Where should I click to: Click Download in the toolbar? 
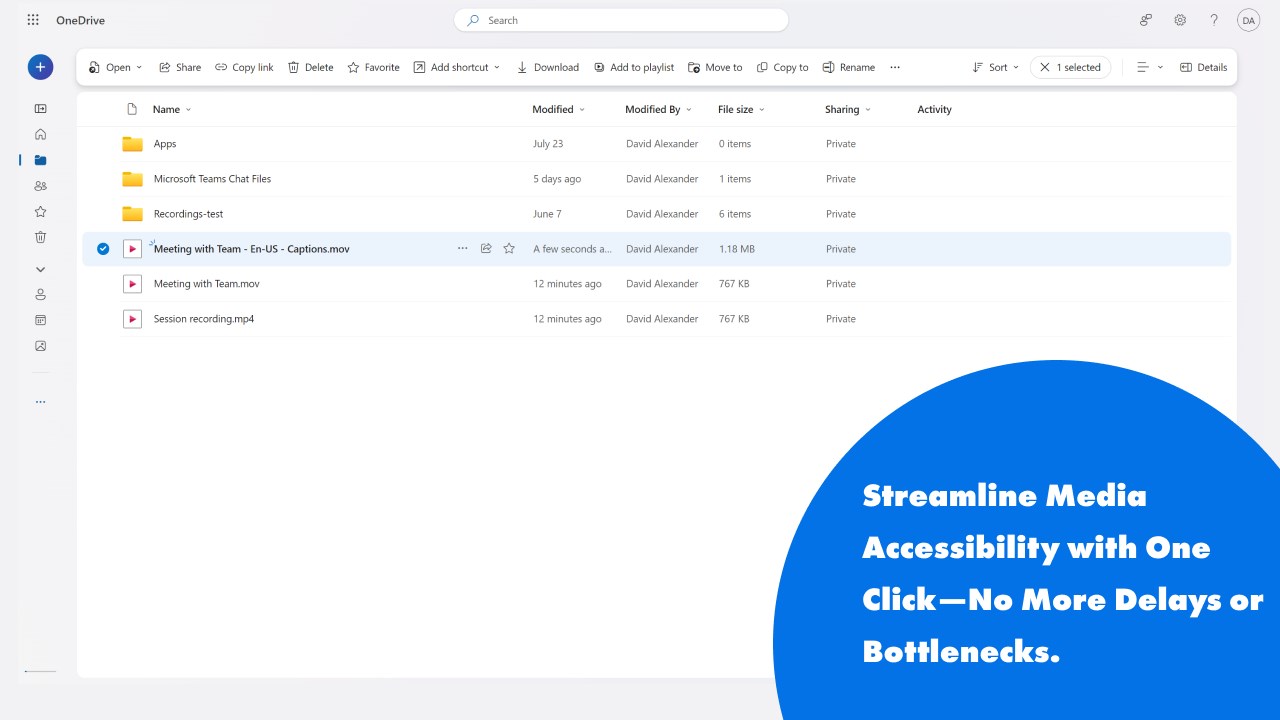pos(548,67)
